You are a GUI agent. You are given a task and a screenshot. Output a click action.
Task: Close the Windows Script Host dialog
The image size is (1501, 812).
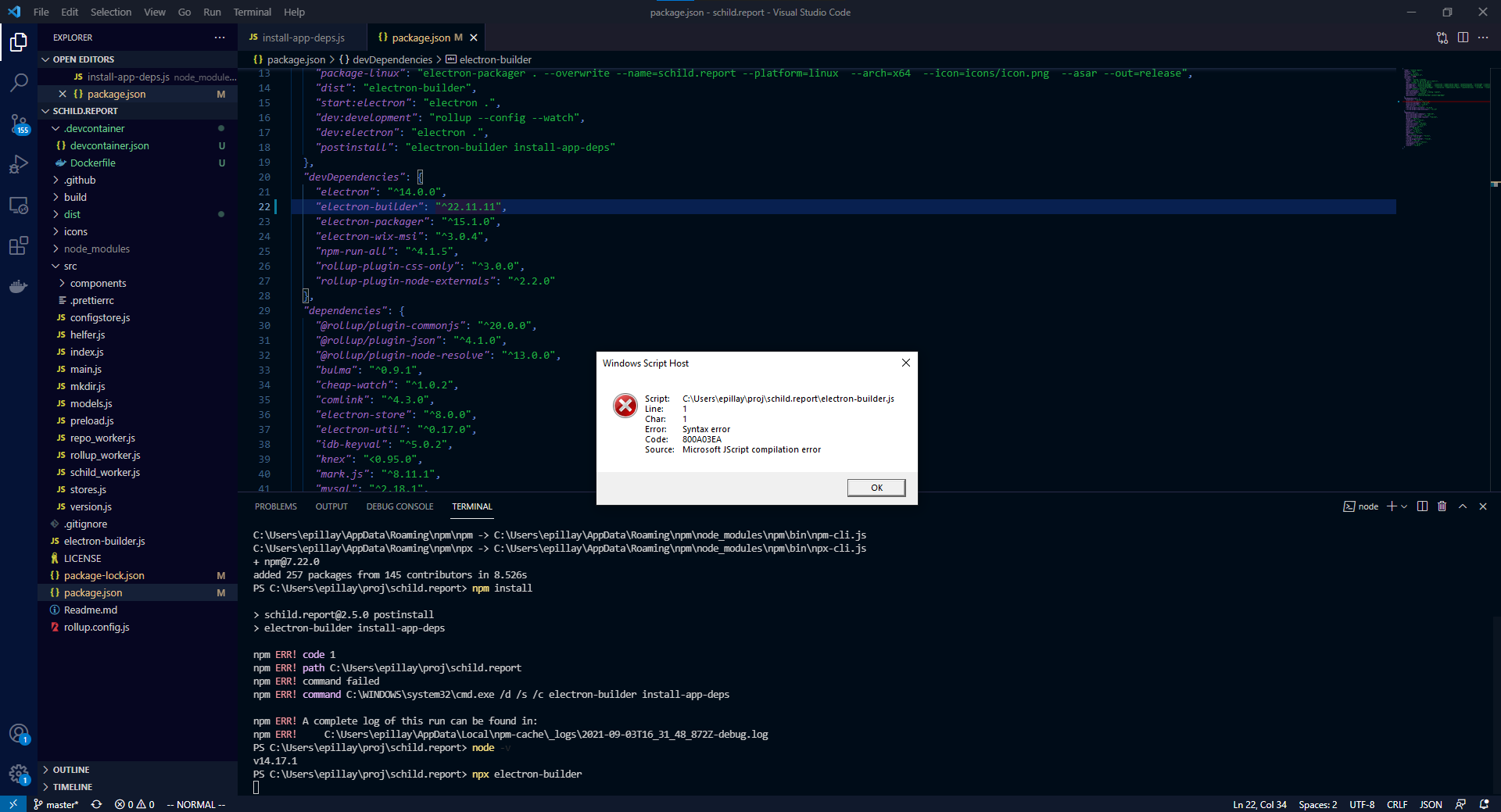pos(905,363)
